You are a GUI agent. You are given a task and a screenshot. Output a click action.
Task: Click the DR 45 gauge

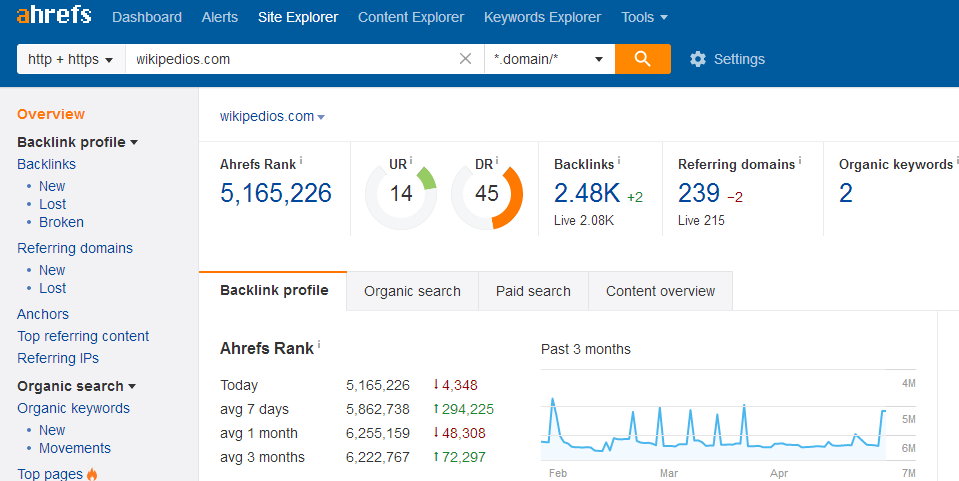(x=487, y=194)
